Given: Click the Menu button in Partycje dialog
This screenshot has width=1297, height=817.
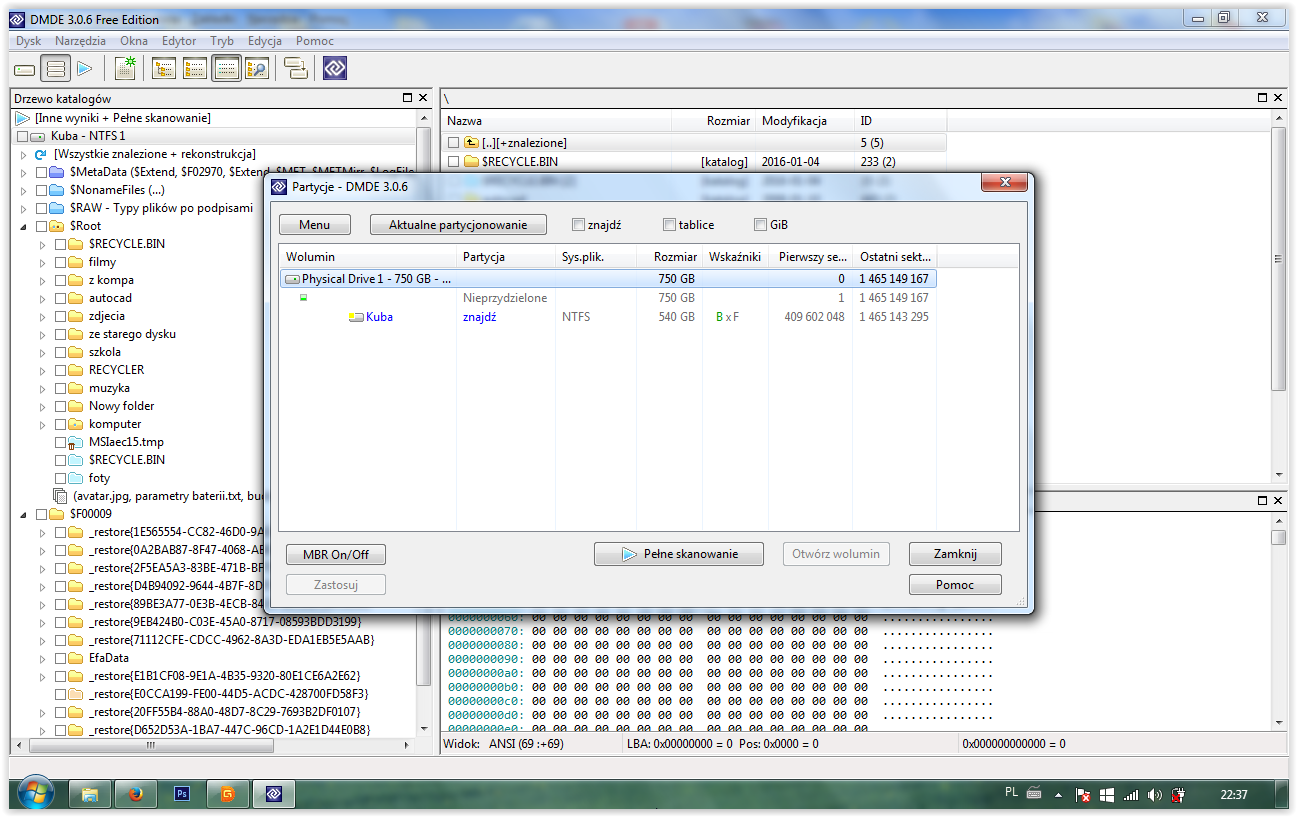Looking at the screenshot, I should (x=315, y=225).
